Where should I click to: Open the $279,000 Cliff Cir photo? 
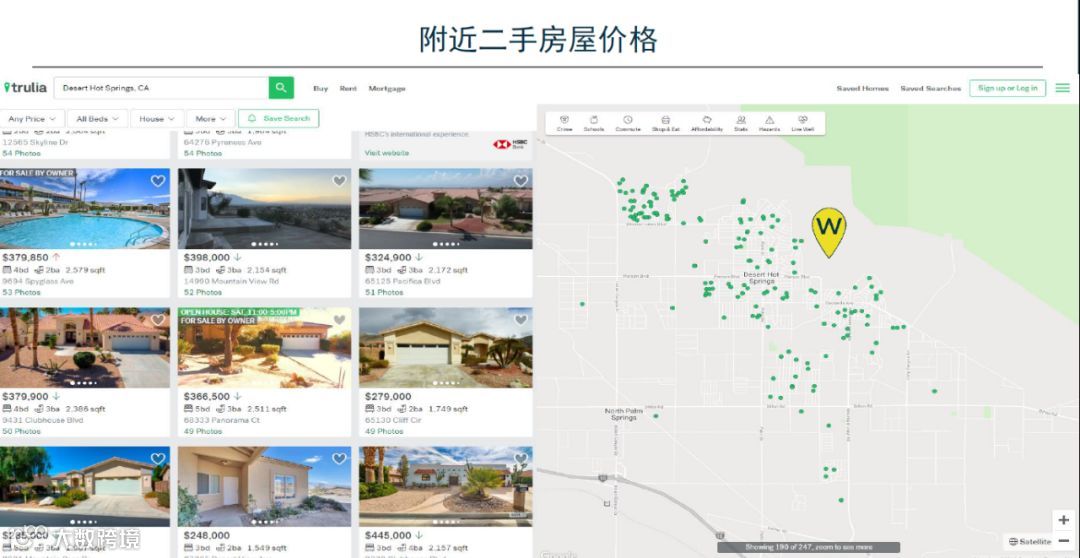[446, 348]
